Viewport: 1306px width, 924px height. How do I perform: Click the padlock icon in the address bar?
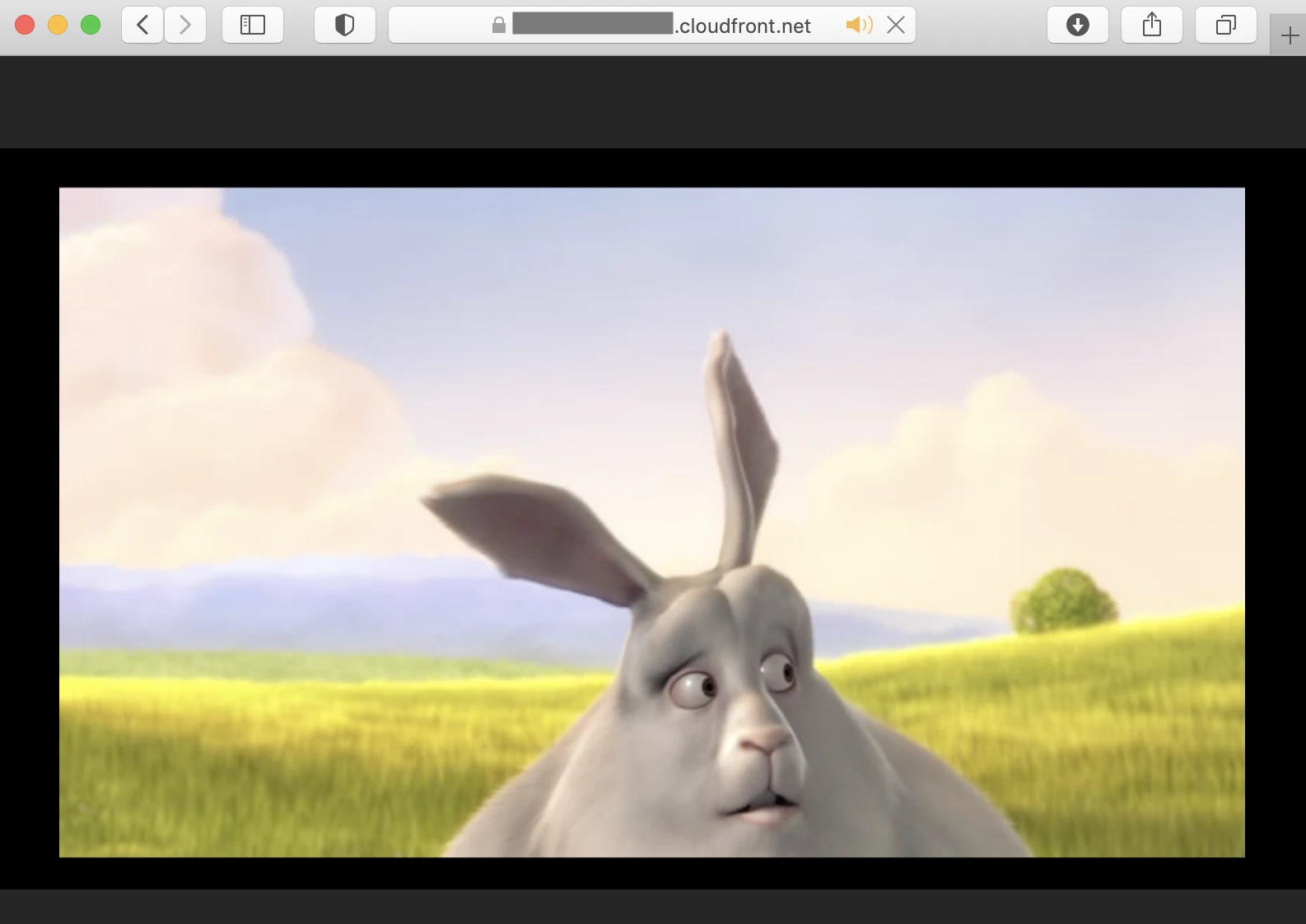pos(498,26)
